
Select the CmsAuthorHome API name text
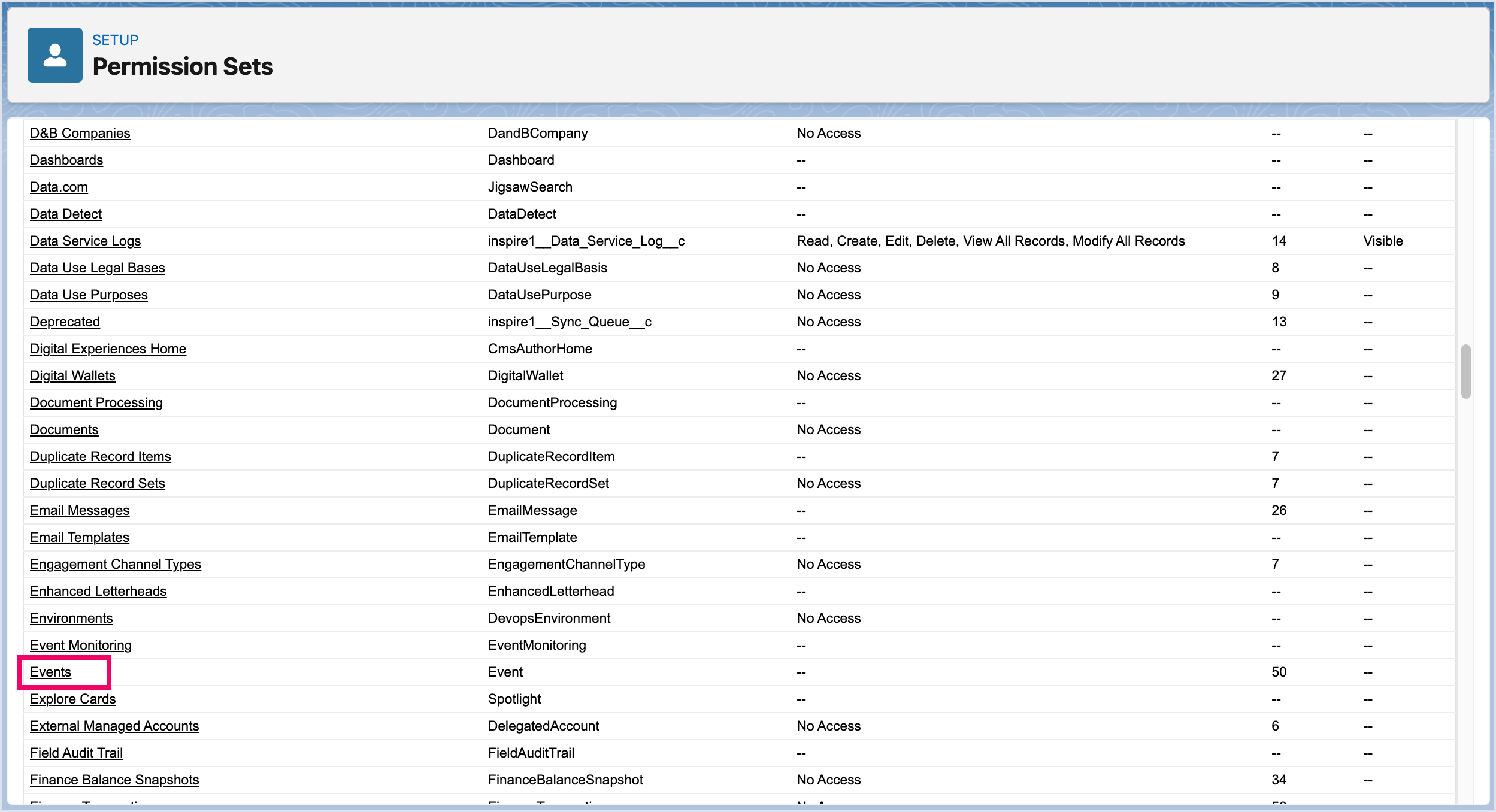click(540, 349)
